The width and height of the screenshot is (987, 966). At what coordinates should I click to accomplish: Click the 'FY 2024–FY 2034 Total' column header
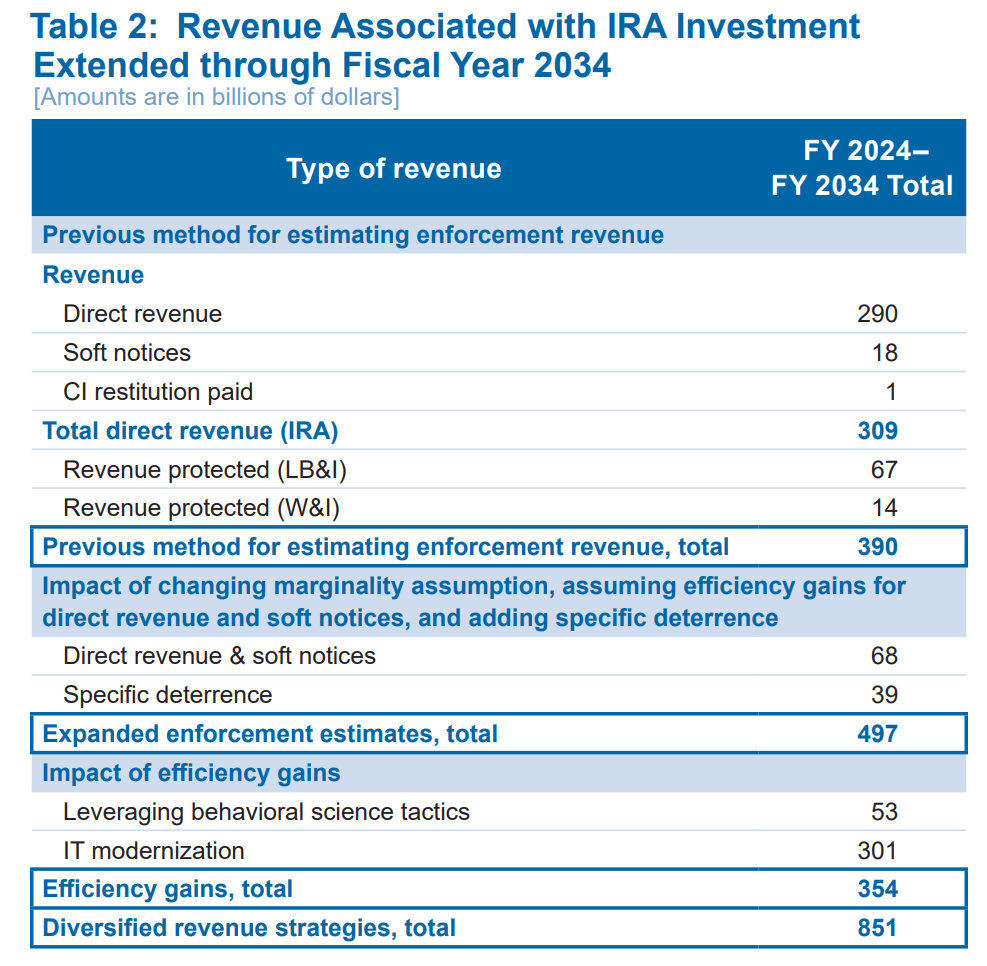click(x=862, y=168)
